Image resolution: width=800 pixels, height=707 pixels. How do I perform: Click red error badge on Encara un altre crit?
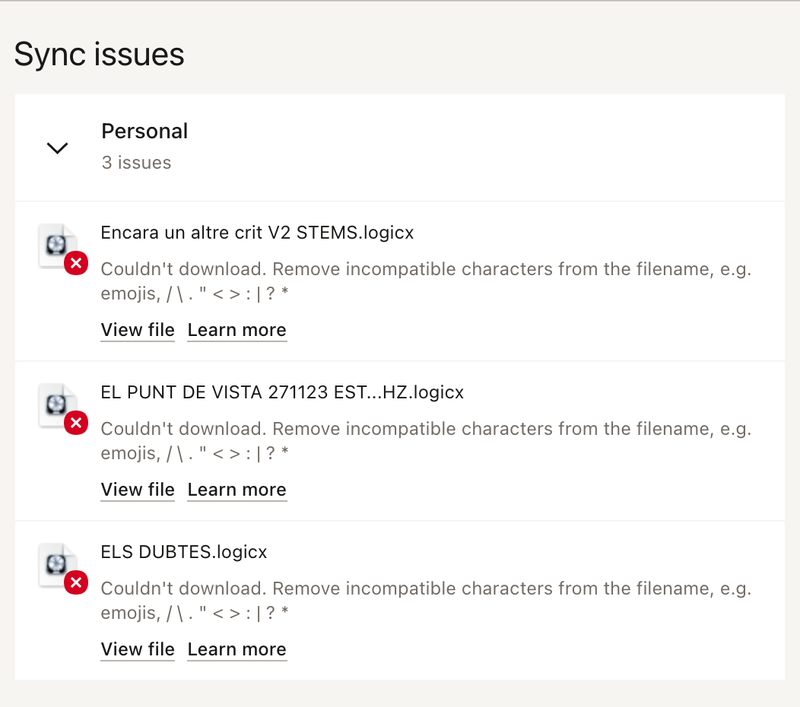tap(76, 264)
